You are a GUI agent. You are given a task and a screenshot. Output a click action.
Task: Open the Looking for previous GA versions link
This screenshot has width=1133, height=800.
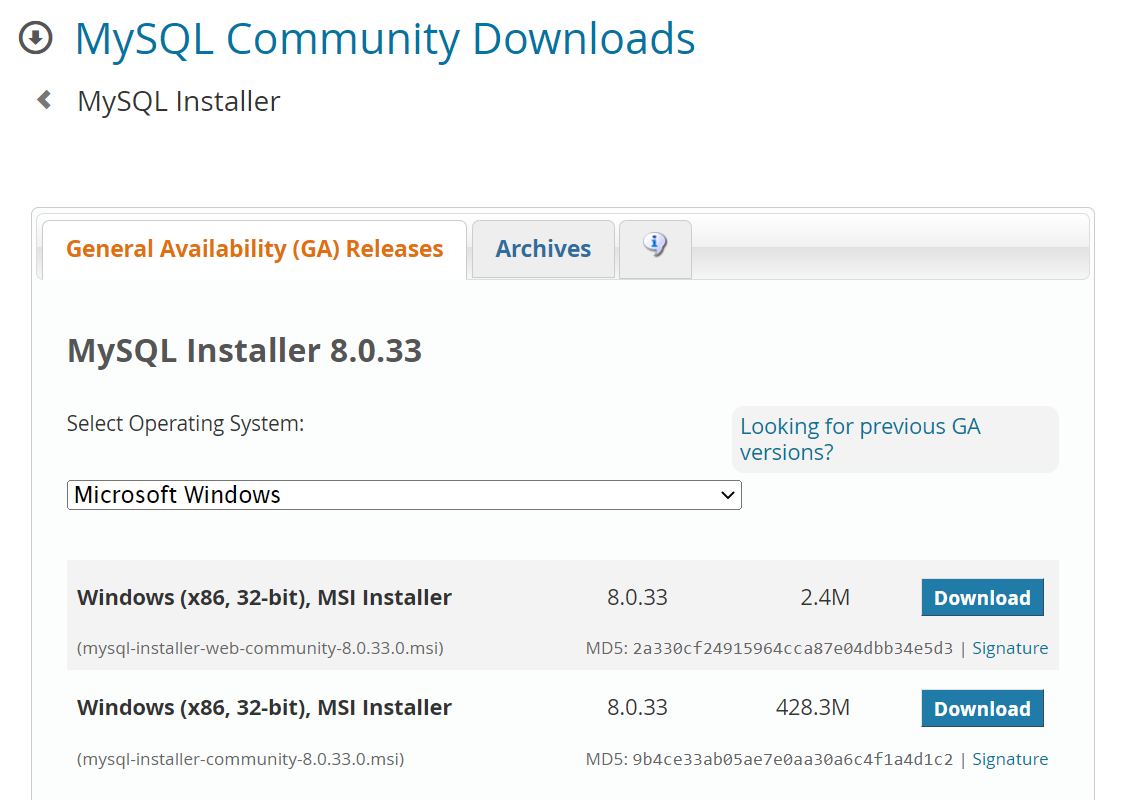pyautogui.click(x=860, y=439)
